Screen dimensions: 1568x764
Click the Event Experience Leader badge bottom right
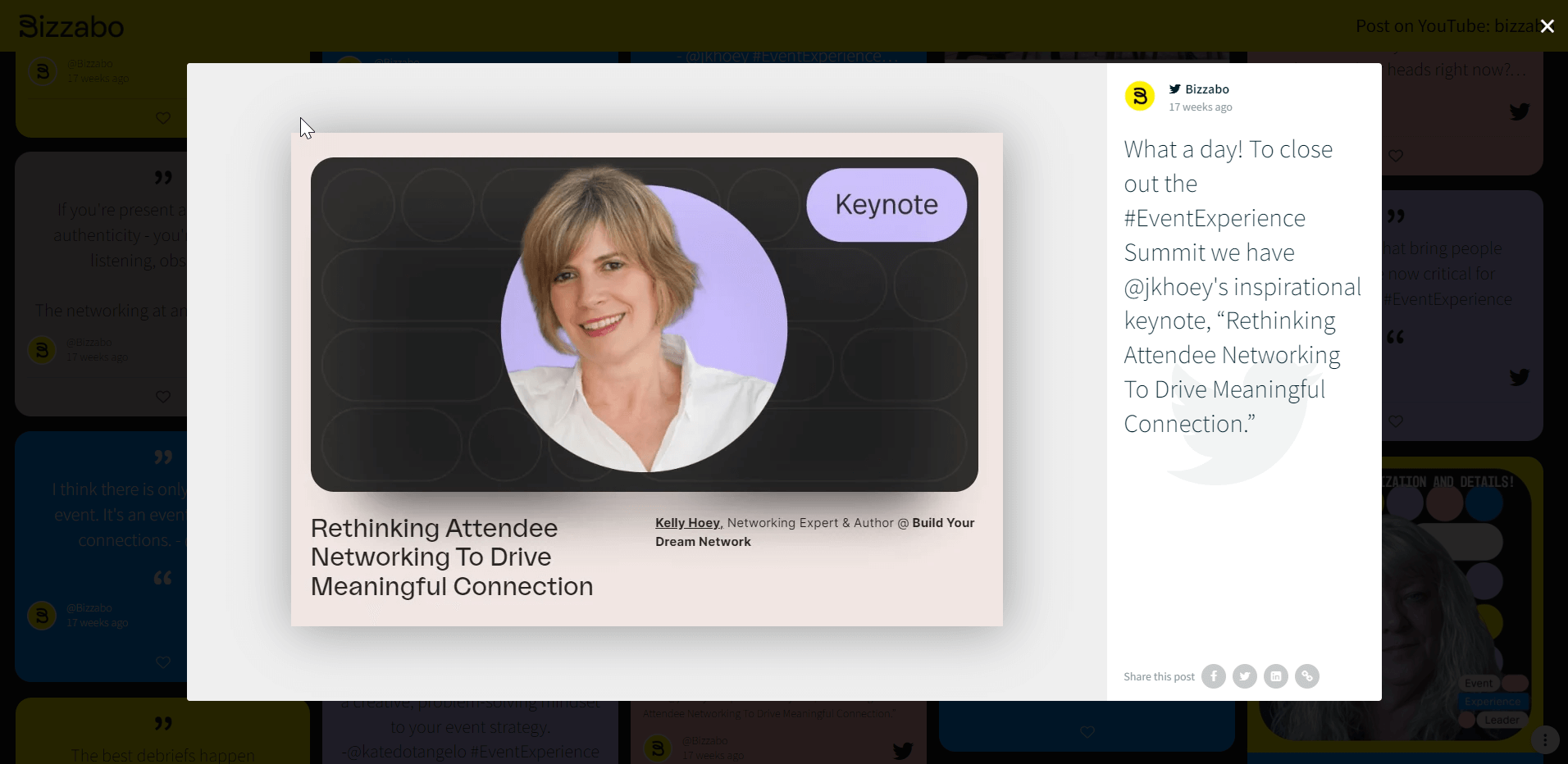click(x=1493, y=702)
